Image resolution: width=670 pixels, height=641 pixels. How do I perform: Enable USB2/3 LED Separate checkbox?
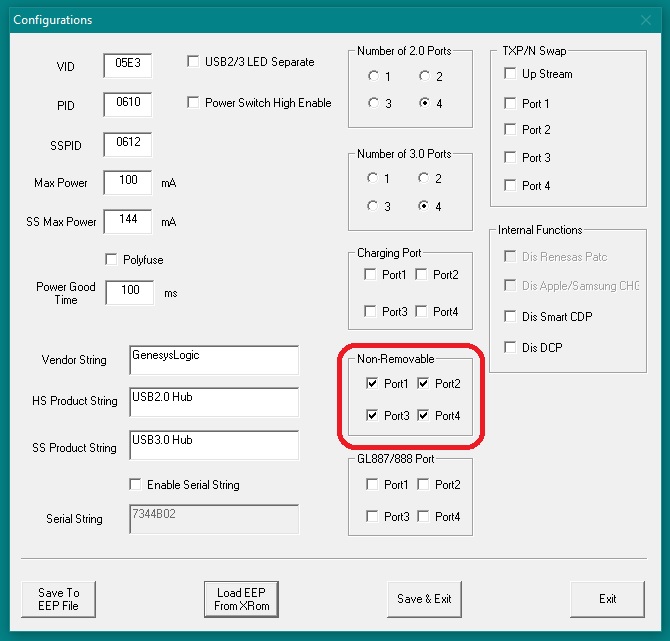click(194, 62)
